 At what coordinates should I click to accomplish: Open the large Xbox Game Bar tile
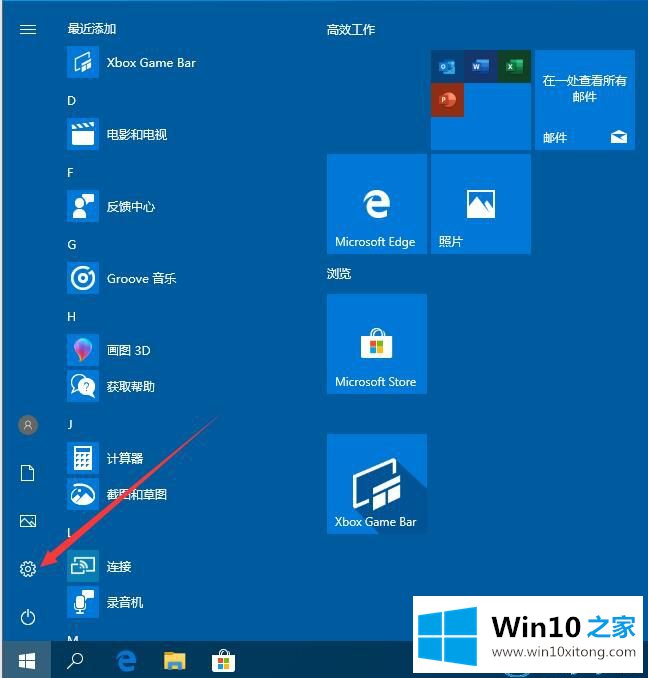377,484
